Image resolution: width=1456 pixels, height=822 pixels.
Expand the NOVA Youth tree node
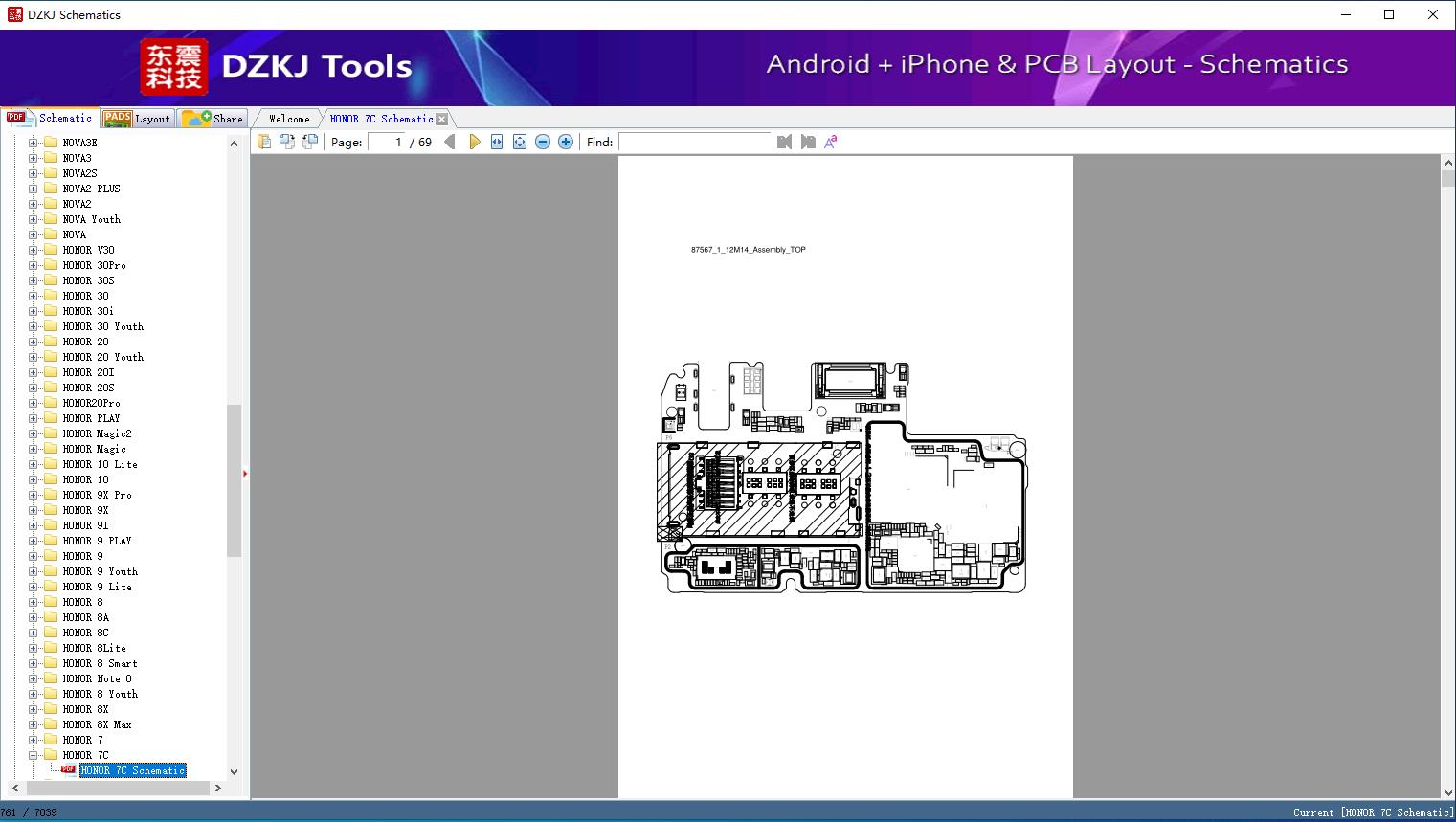34,219
